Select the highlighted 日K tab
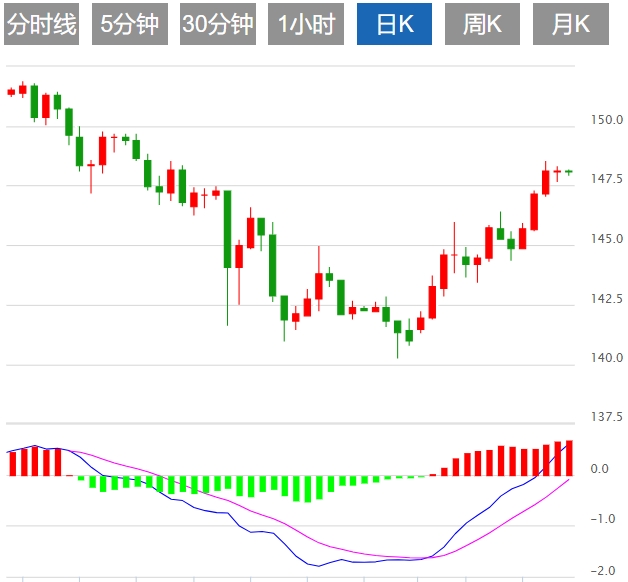Image resolution: width=628 pixels, height=582 pixels. (394, 24)
